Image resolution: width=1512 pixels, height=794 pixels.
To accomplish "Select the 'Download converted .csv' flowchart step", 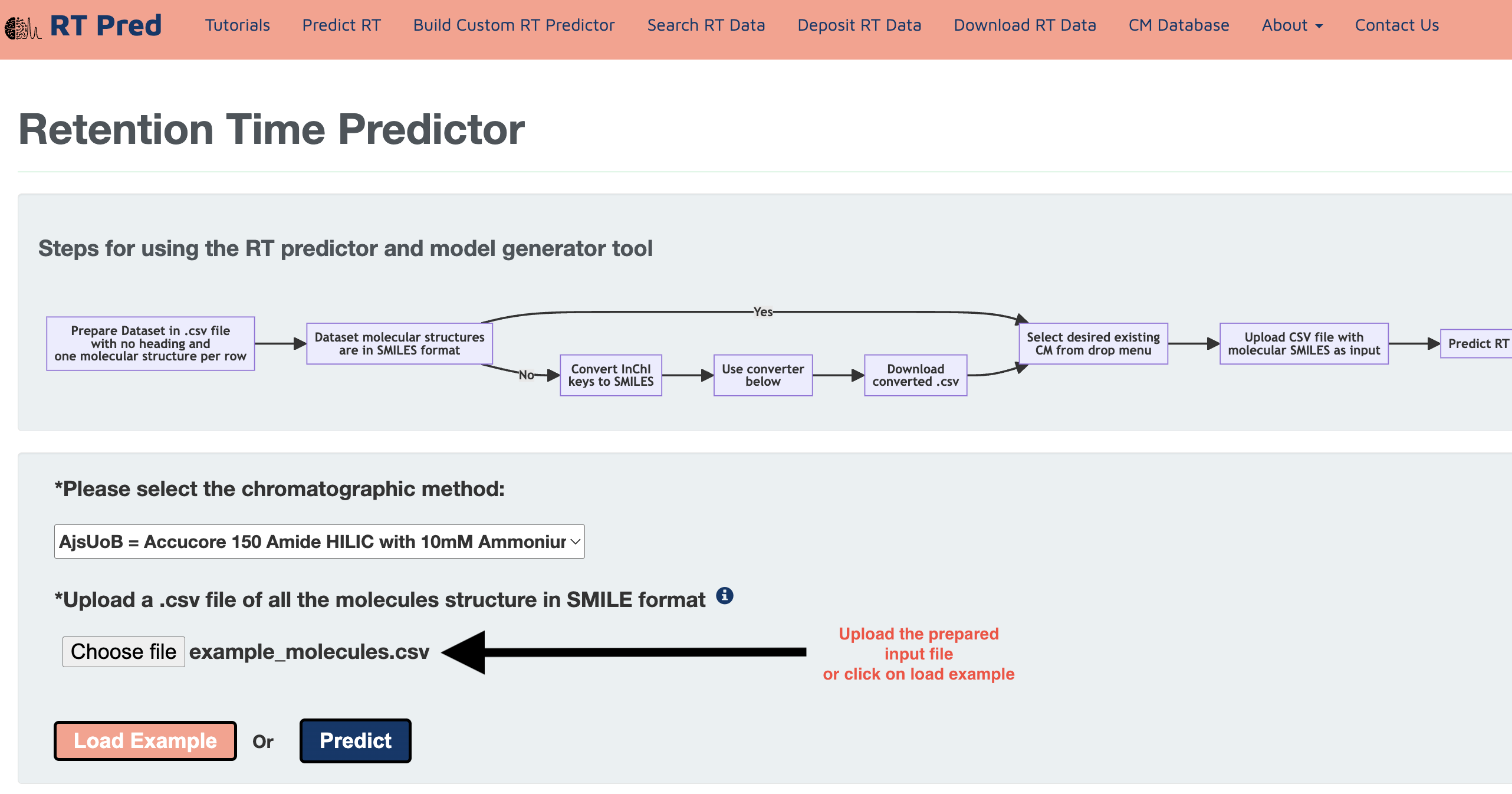I will click(x=915, y=375).
